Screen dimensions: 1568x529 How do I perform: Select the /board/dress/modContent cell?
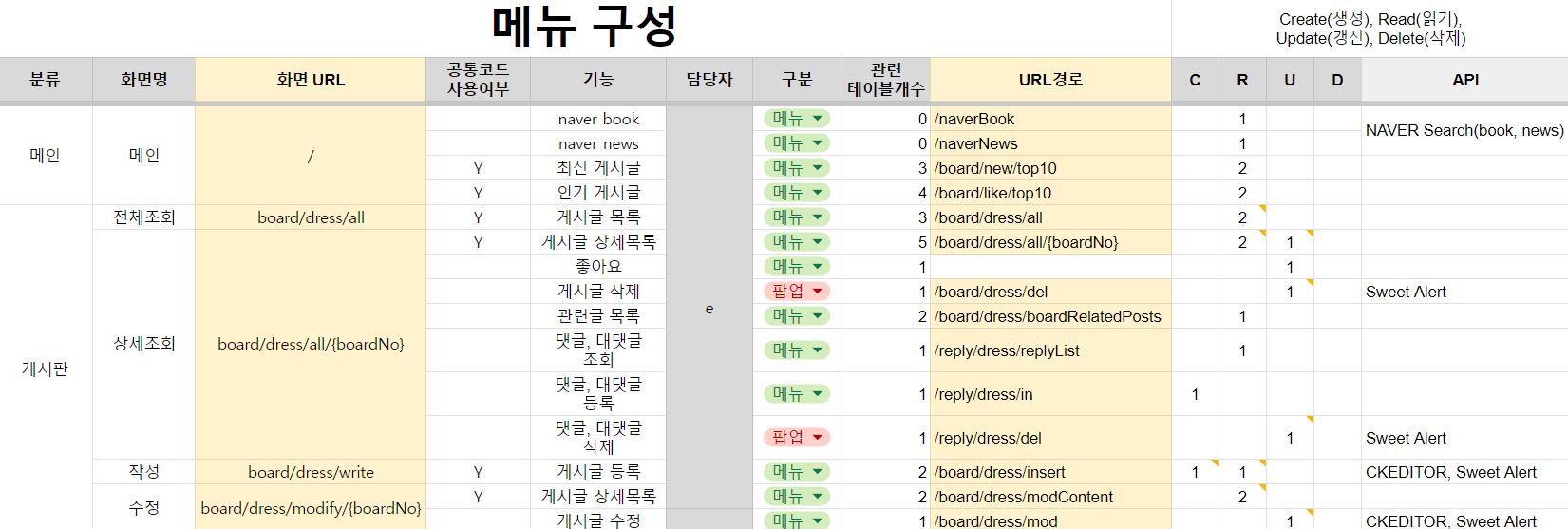[1050, 497]
